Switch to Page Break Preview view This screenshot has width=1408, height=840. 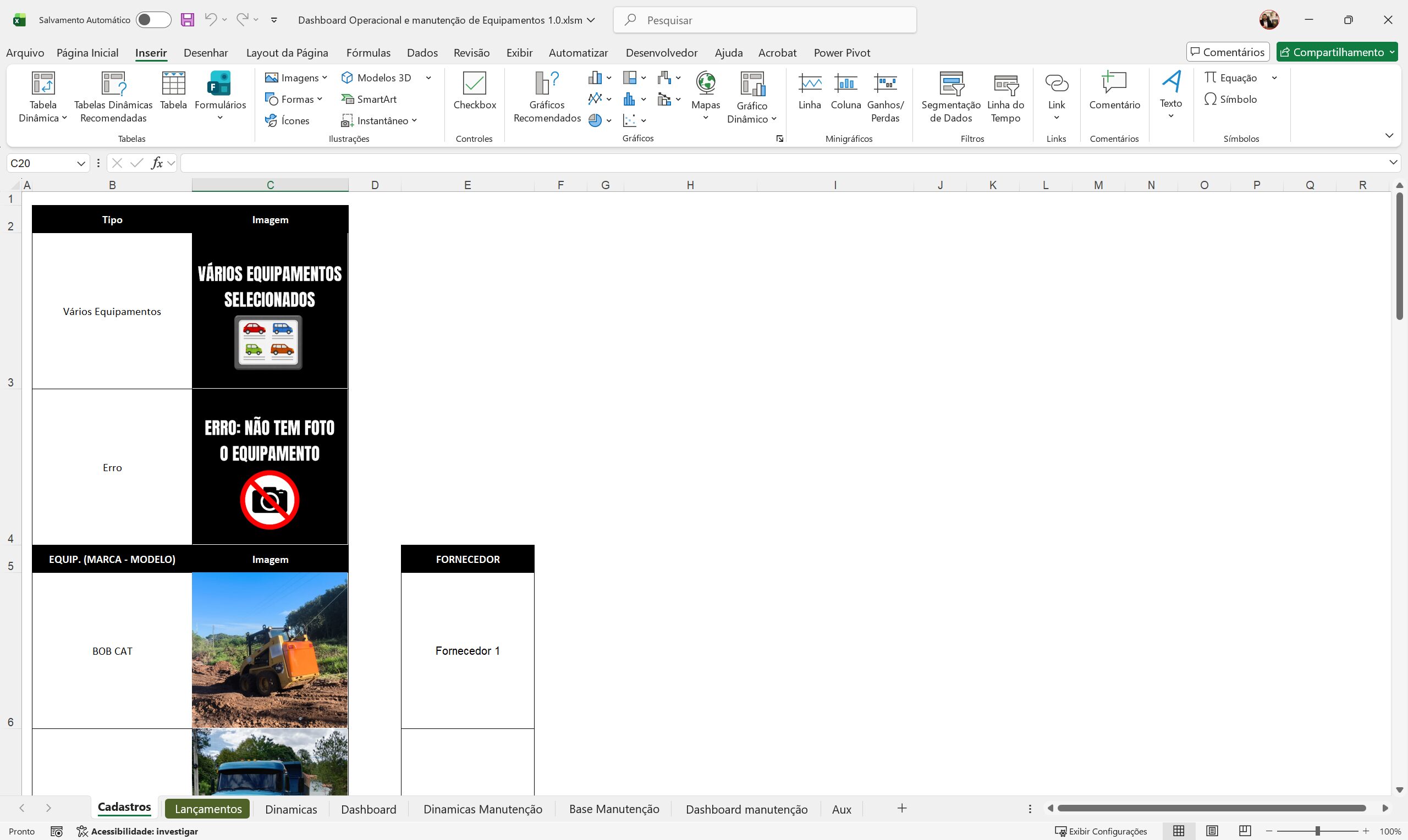pyautogui.click(x=1245, y=831)
